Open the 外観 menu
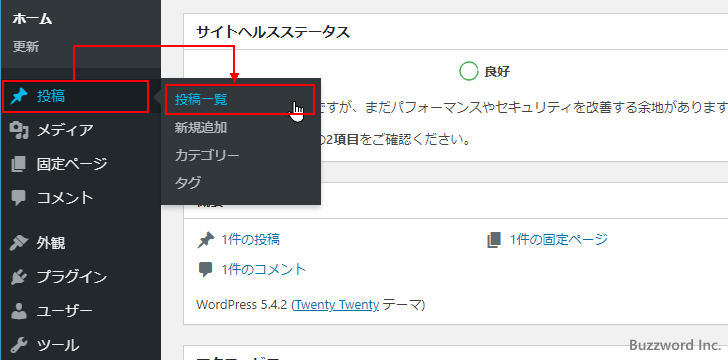The image size is (728, 360). coord(51,243)
